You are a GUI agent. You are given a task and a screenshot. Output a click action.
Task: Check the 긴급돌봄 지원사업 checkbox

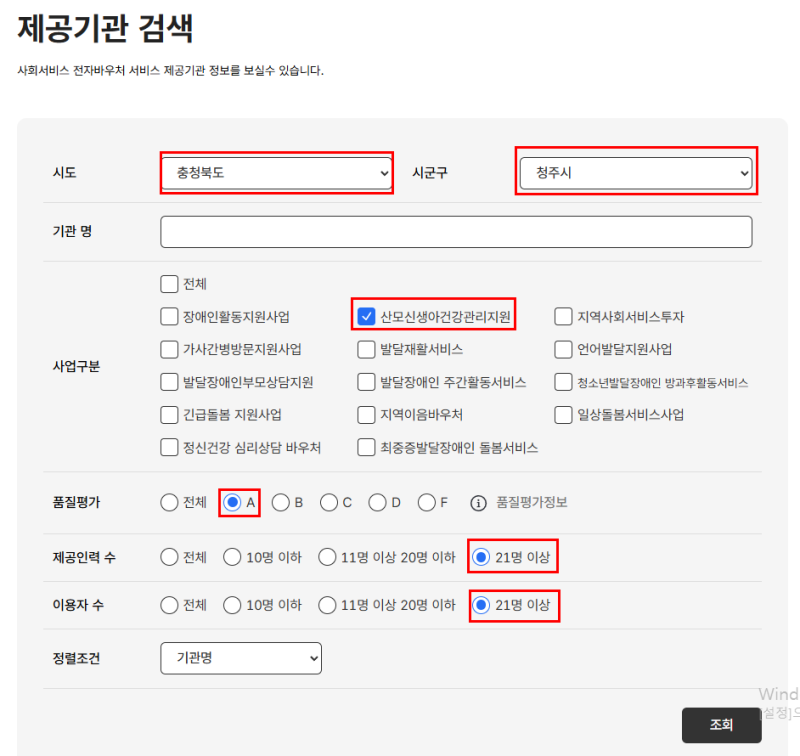[169, 415]
